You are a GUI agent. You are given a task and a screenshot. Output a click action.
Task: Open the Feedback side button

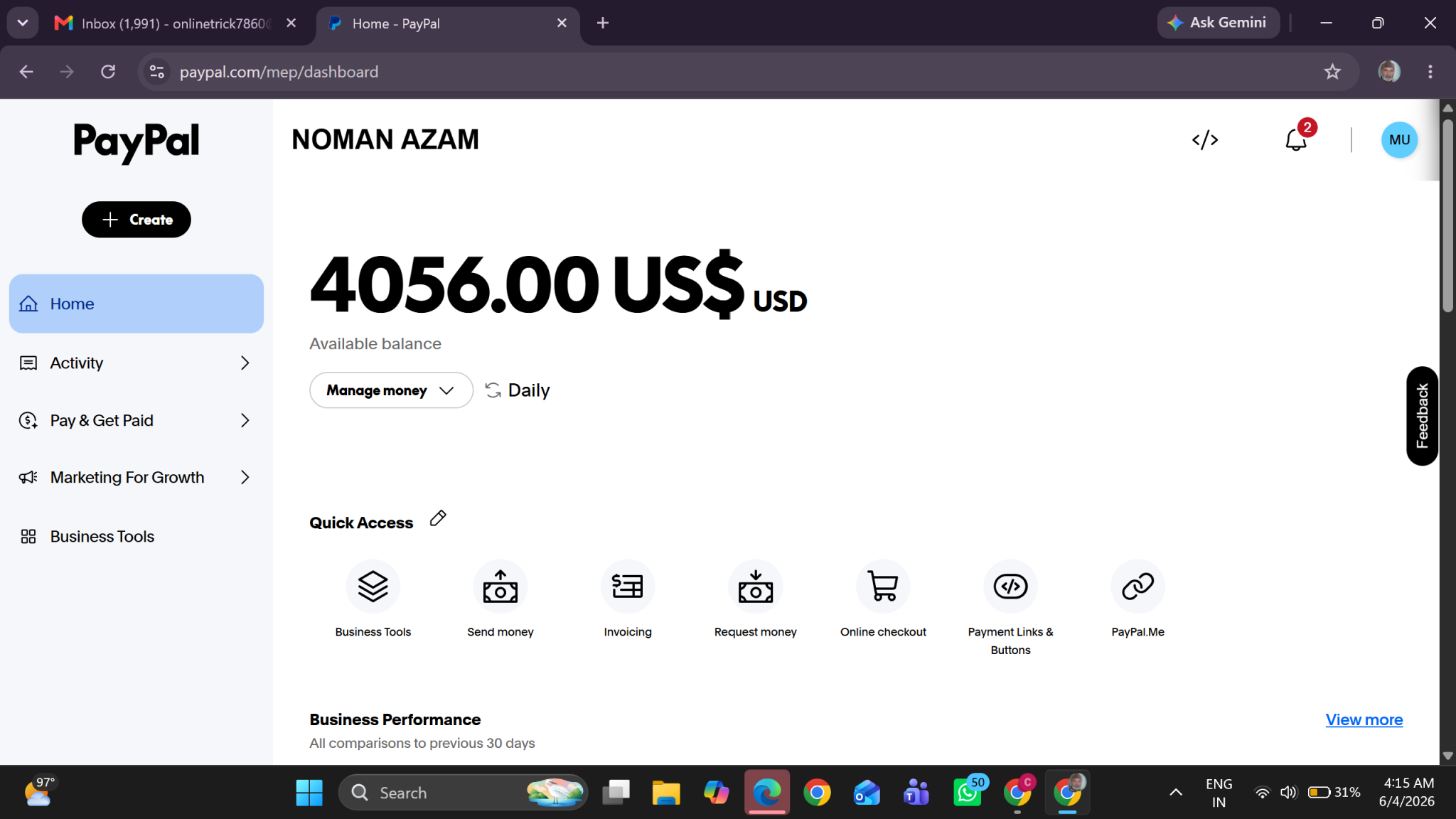[x=1422, y=416]
